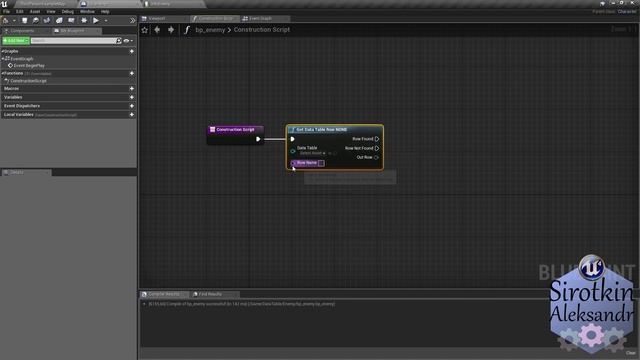Viewport: 640px width, 360px height.
Task: Click the Compile toolbar icon
Action: [x=6, y=20]
